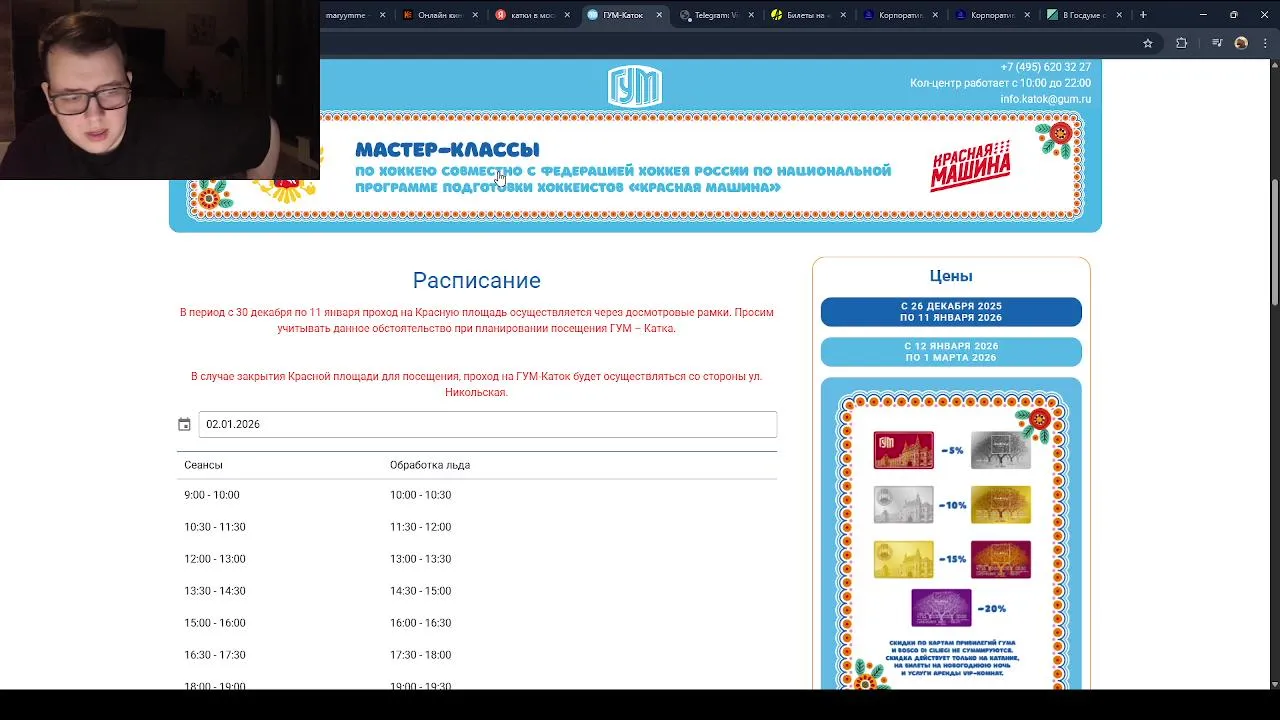1280x720 pixels.
Task: Click the МАСТЕР-КЛАССЫ banner heading
Action: [447, 150]
